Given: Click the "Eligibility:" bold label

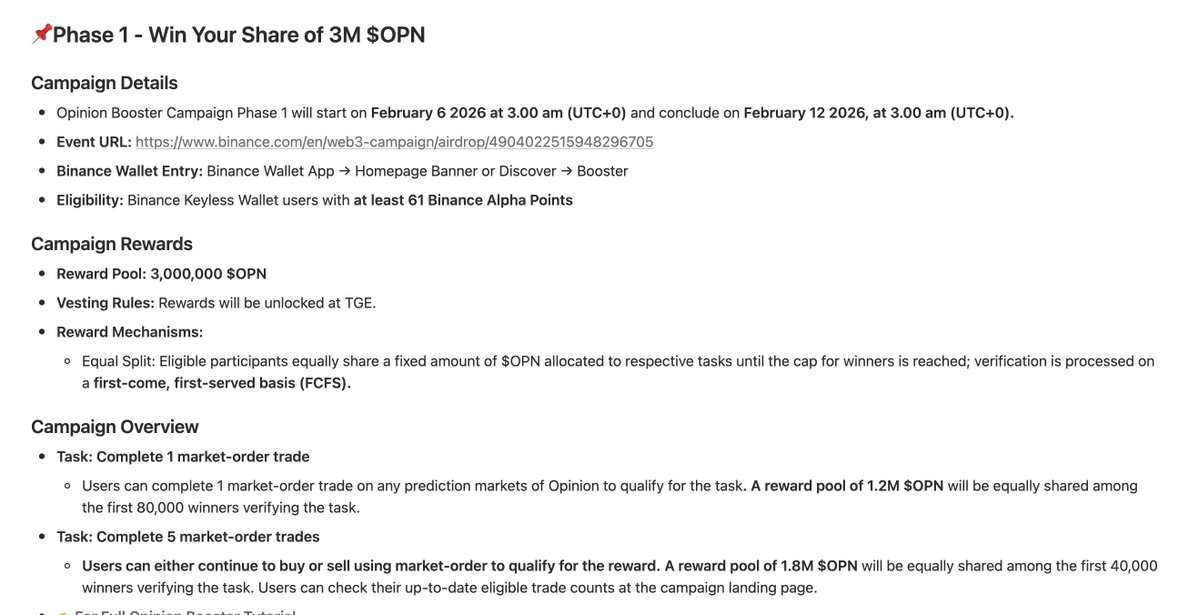Looking at the screenshot, I should coord(90,200).
